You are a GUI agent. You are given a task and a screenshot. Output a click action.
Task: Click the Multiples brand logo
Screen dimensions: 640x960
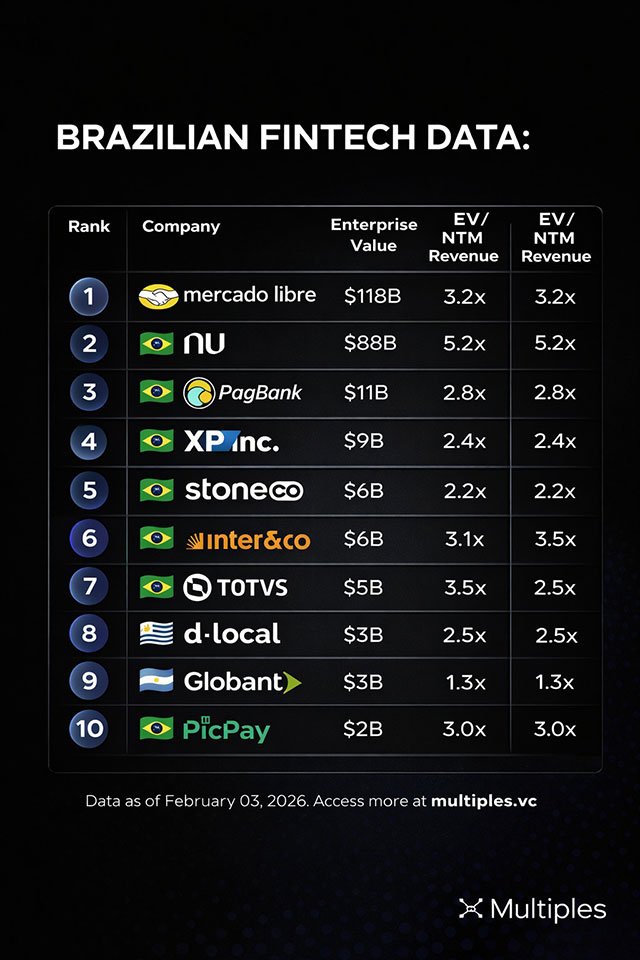532,909
